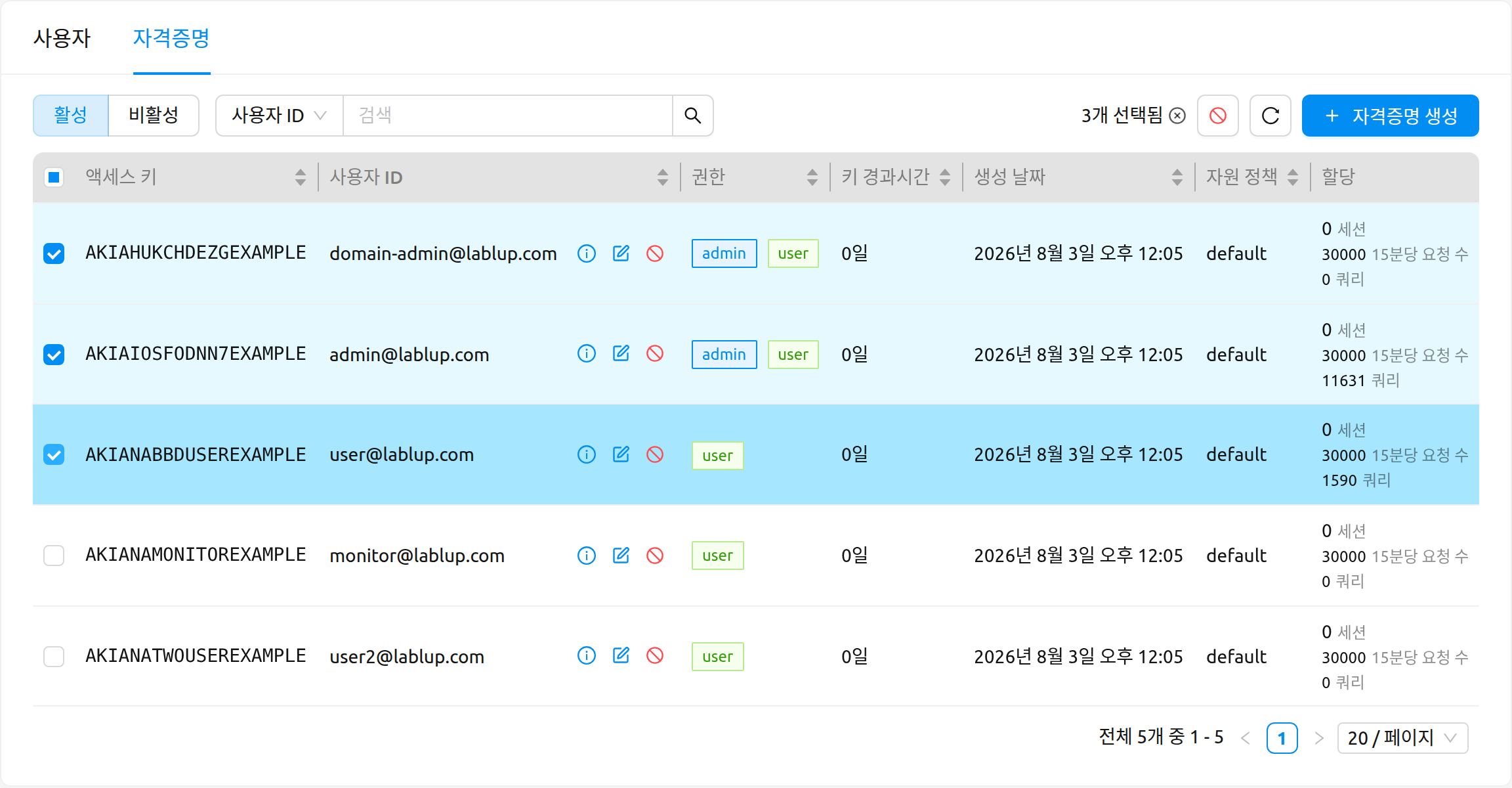Image resolution: width=1512 pixels, height=788 pixels.
Task: Clear the 3 selected items
Action: [1178, 116]
